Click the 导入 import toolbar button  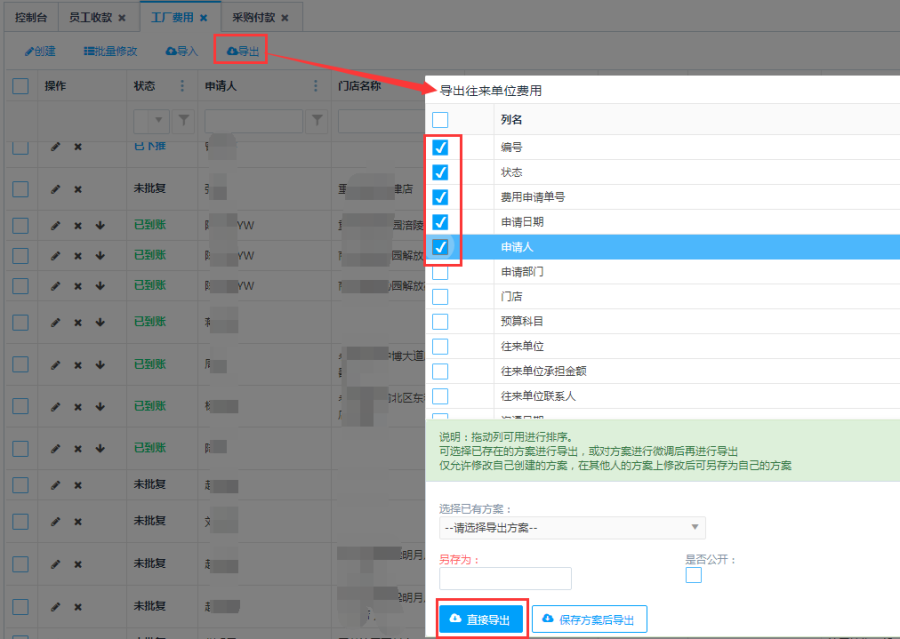pos(182,50)
